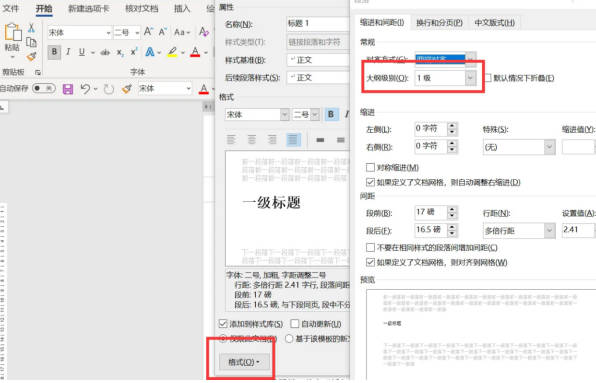Click Format Painter in quick access toolbar
Screen dimensions: 596x383
pyautogui.click(x=127, y=89)
